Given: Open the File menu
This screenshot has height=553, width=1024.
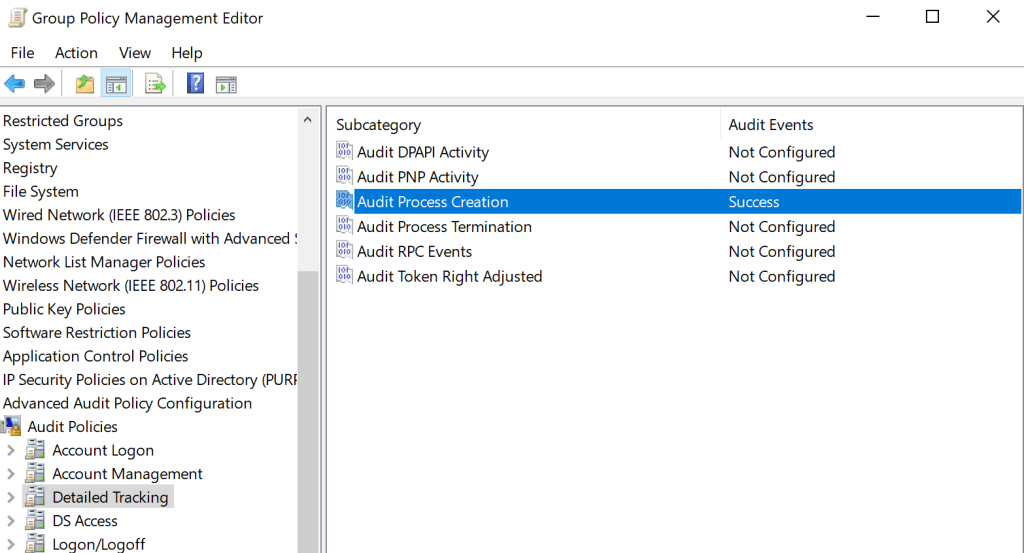Looking at the screenshot, I should (x=22, y=53).
